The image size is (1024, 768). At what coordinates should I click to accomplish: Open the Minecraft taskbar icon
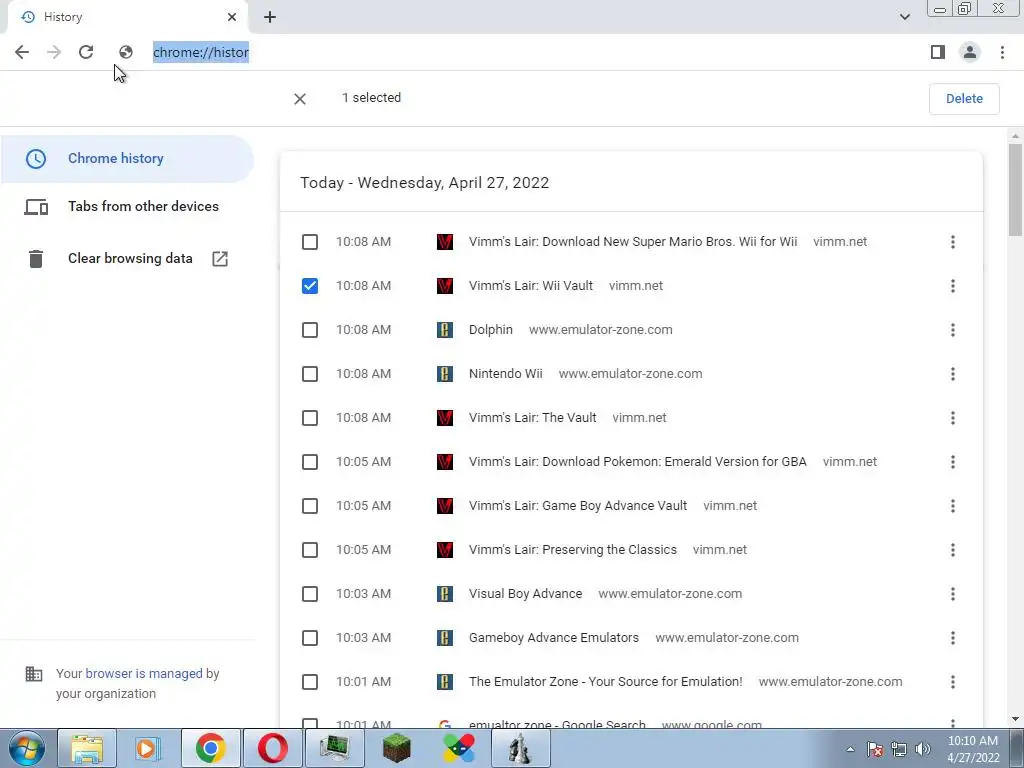396,748
